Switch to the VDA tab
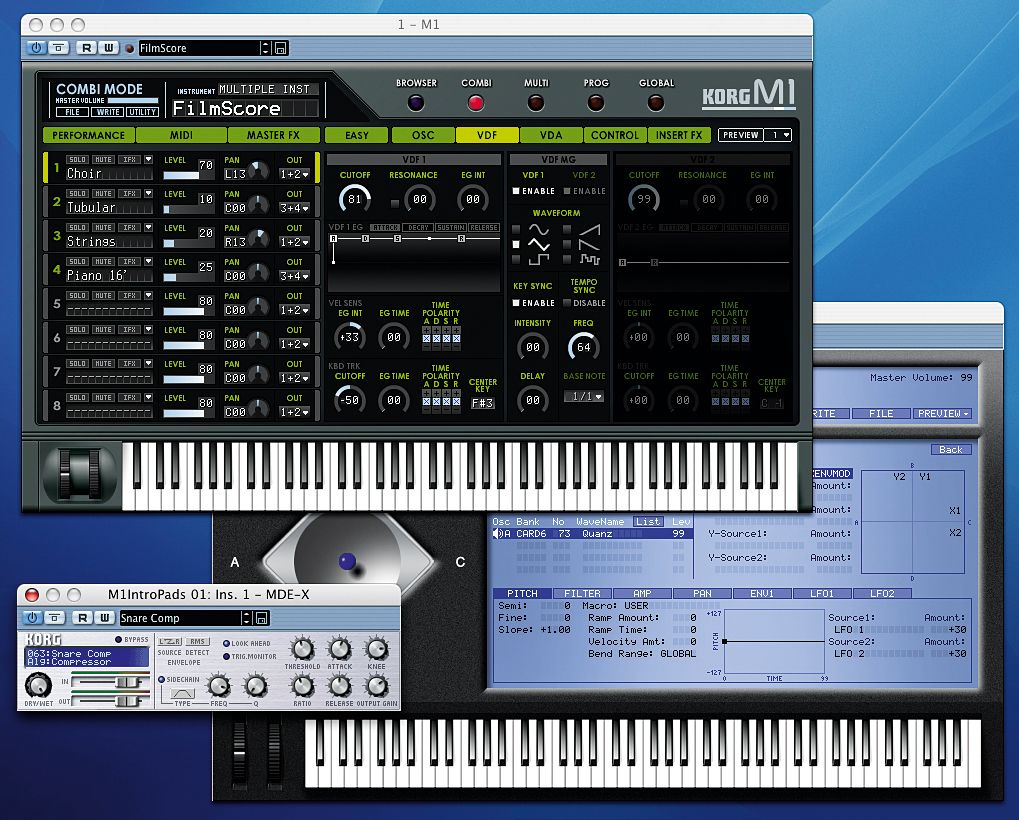Image resolution: width=1019 pixels, height=820 pixels. coord(551,135)
